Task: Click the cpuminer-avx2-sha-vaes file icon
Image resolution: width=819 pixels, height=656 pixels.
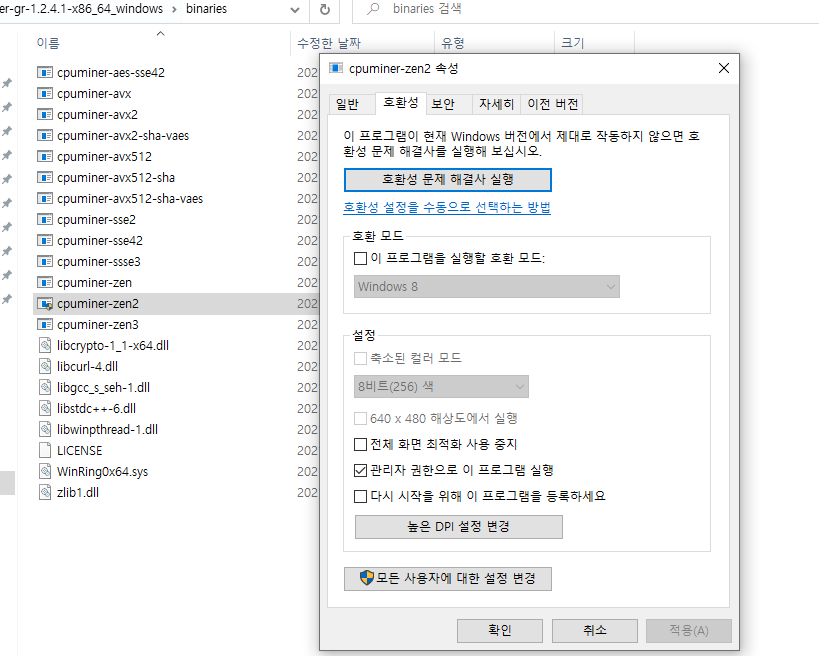Action: click(x=45, y=135)
